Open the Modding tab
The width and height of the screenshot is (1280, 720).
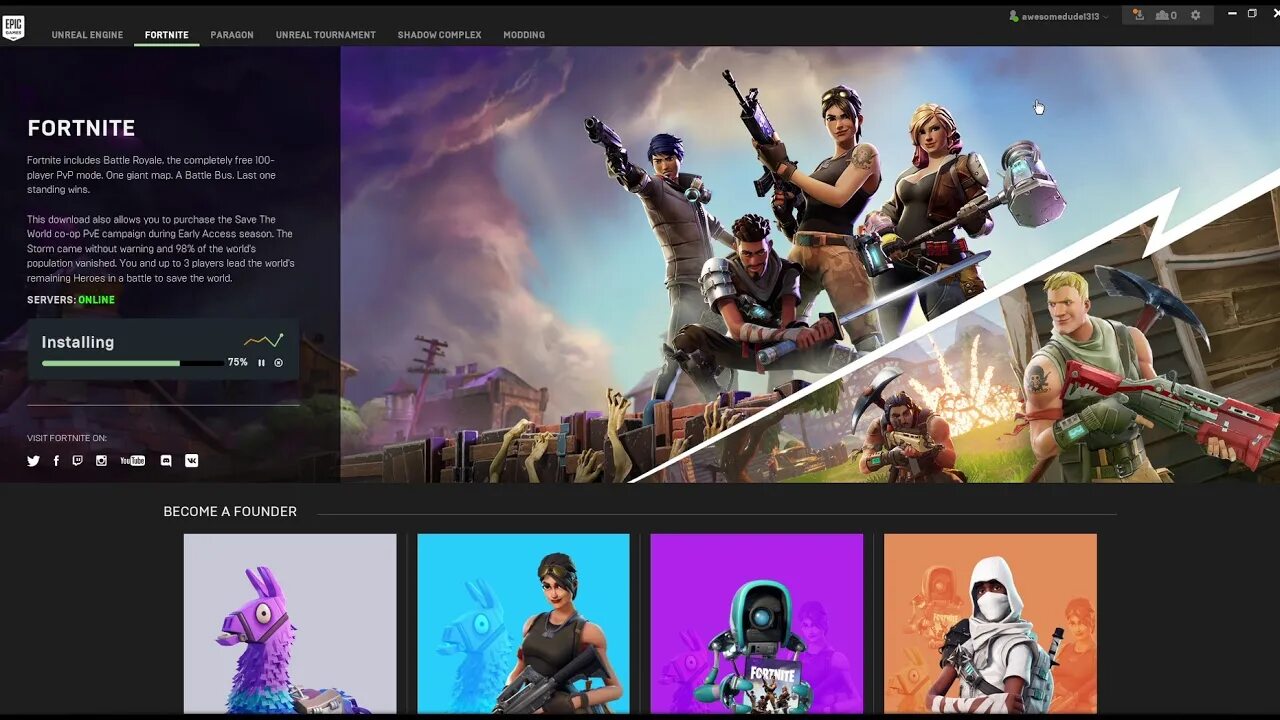tap(524, 35)
